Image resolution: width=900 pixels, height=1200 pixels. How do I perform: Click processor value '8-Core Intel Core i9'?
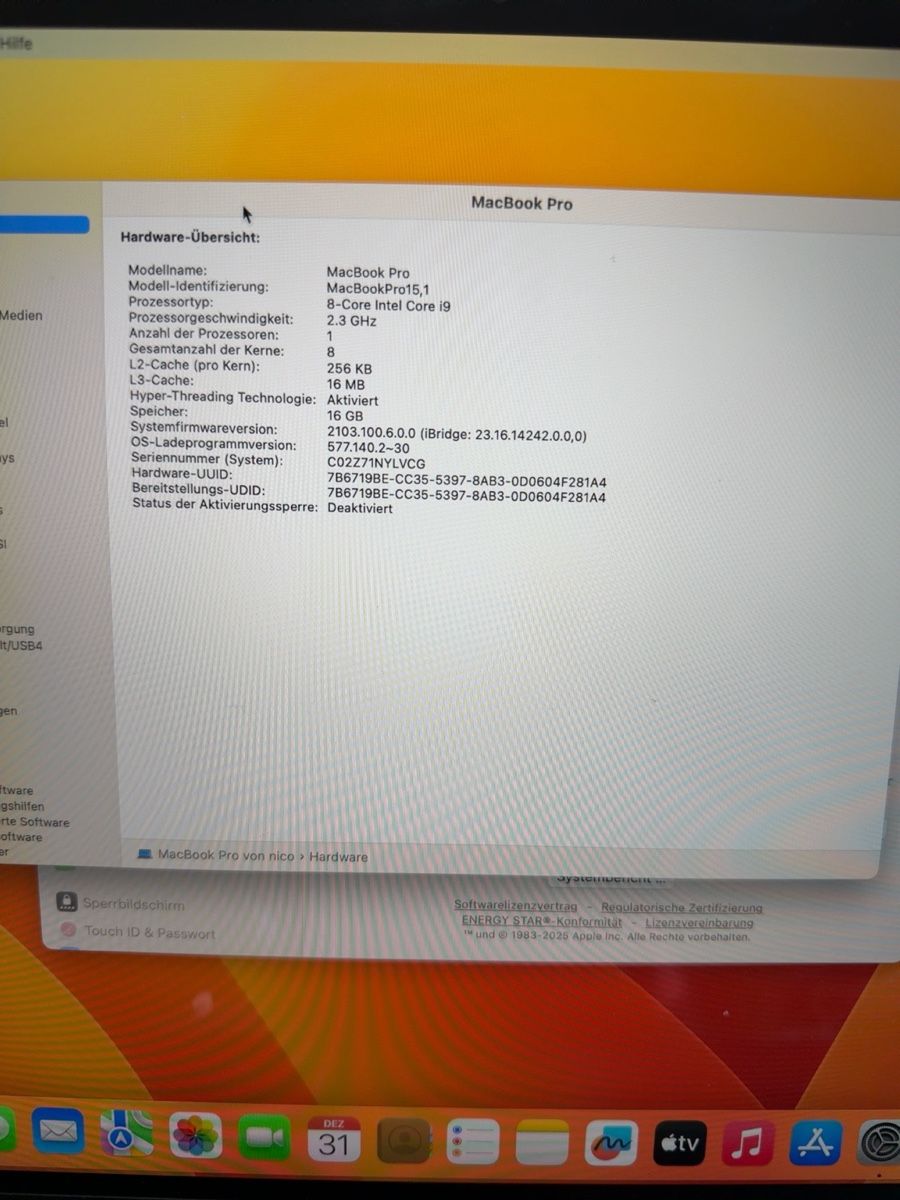coord(389,305)
